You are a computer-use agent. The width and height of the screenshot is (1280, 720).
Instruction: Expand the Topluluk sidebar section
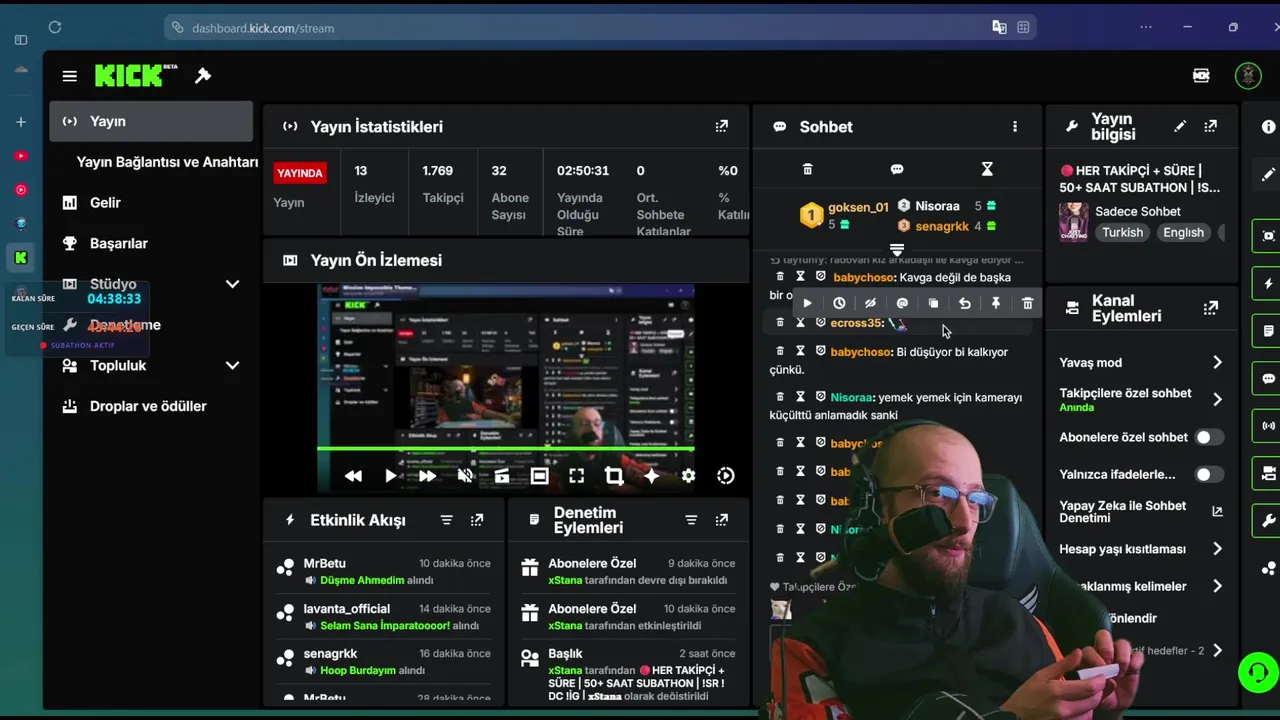coord(232,365)
